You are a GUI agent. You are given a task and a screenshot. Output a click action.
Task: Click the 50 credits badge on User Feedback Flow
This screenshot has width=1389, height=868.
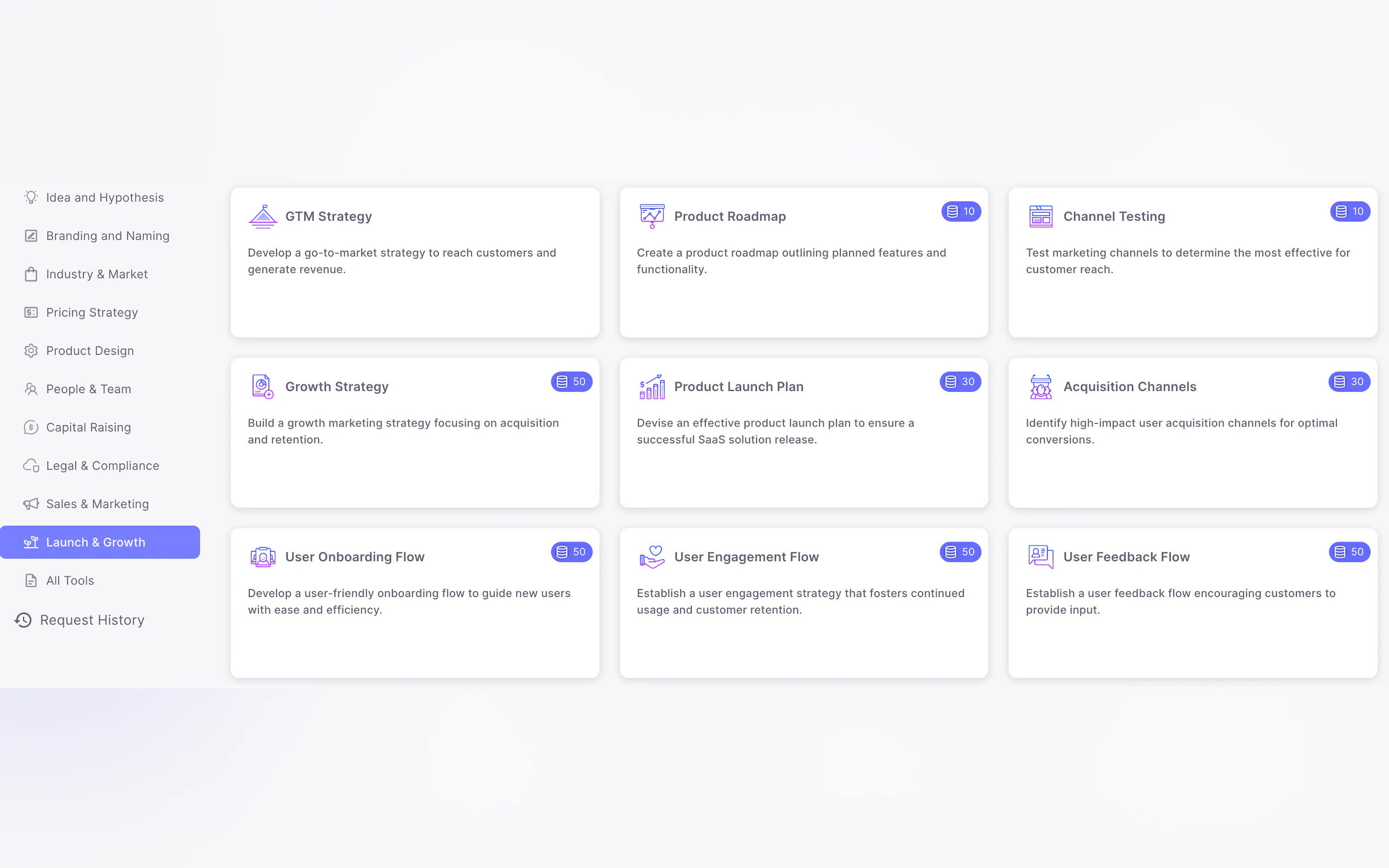1349,552
